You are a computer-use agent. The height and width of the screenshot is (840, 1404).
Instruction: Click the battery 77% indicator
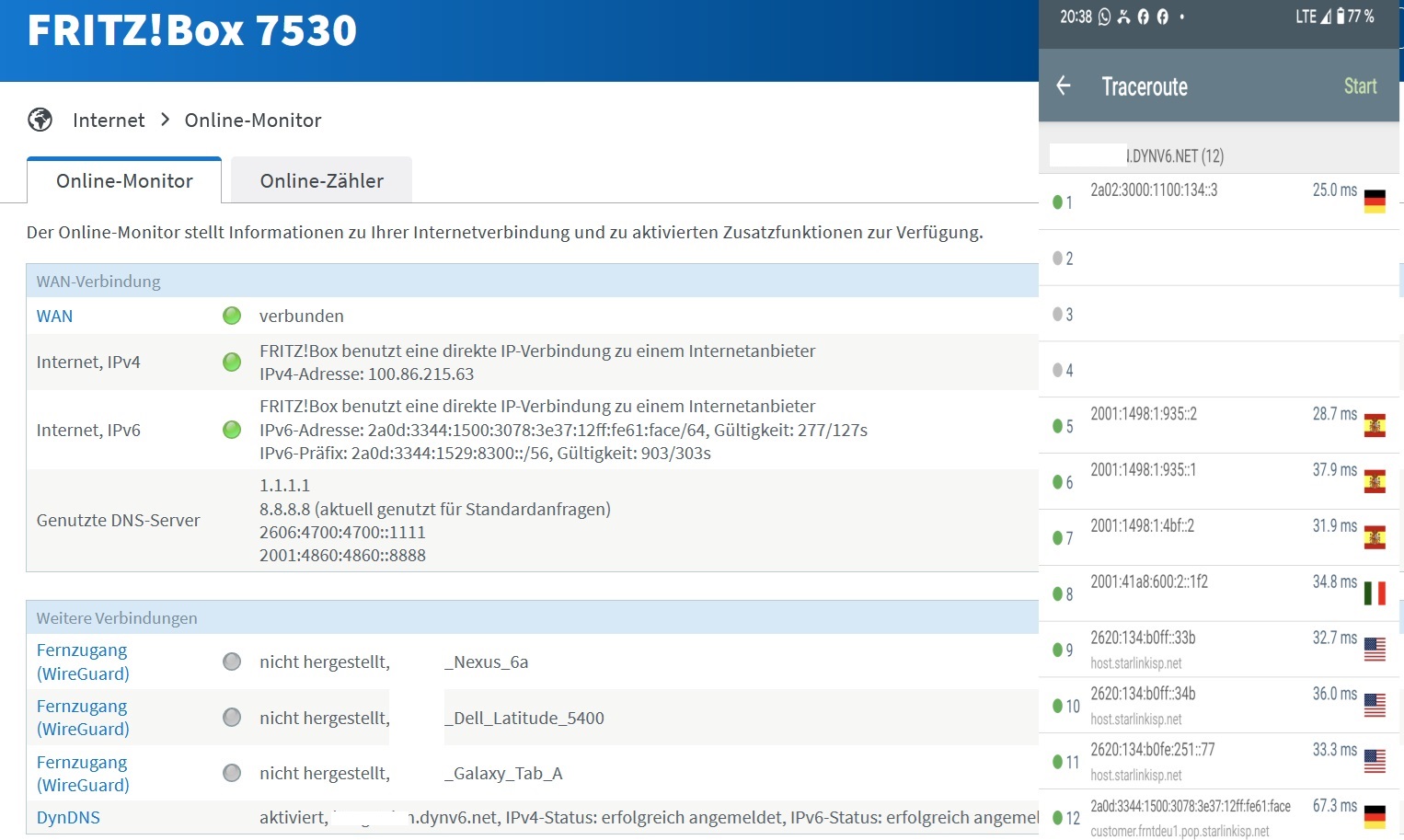pyautogui.click(x=1355, y=17)
